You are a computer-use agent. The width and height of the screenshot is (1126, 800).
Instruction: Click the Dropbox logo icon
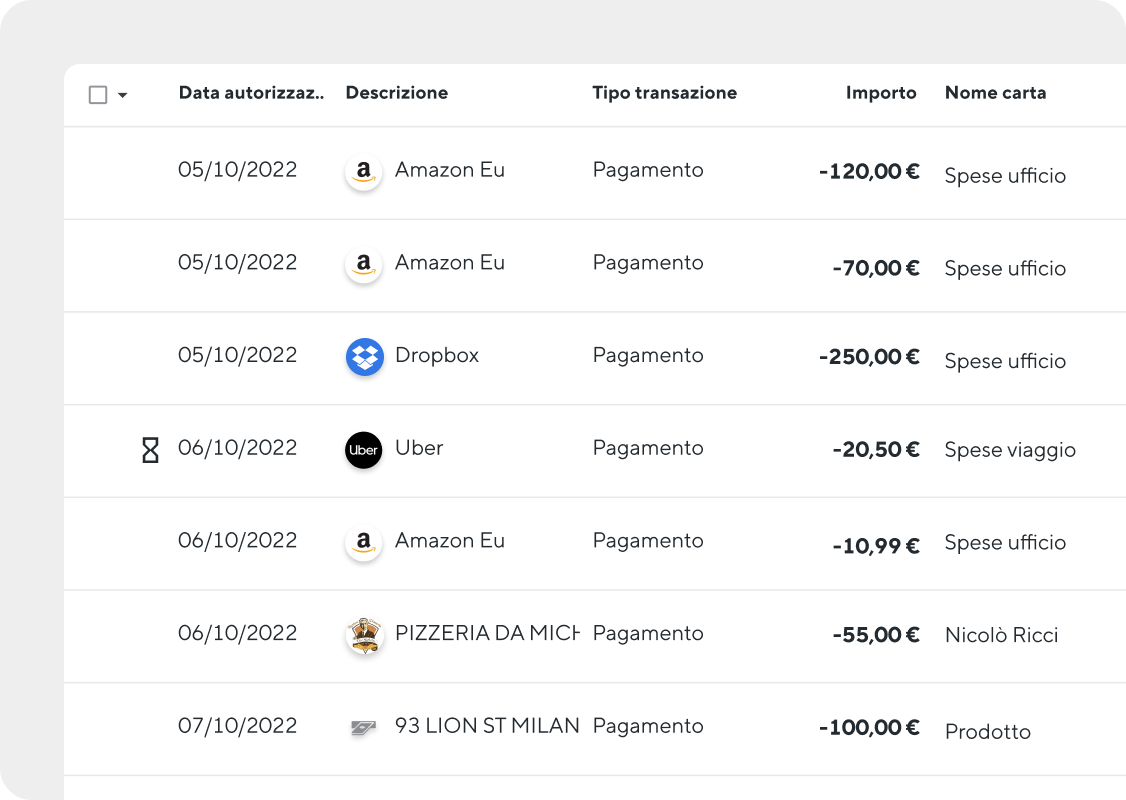coord(364,357)
